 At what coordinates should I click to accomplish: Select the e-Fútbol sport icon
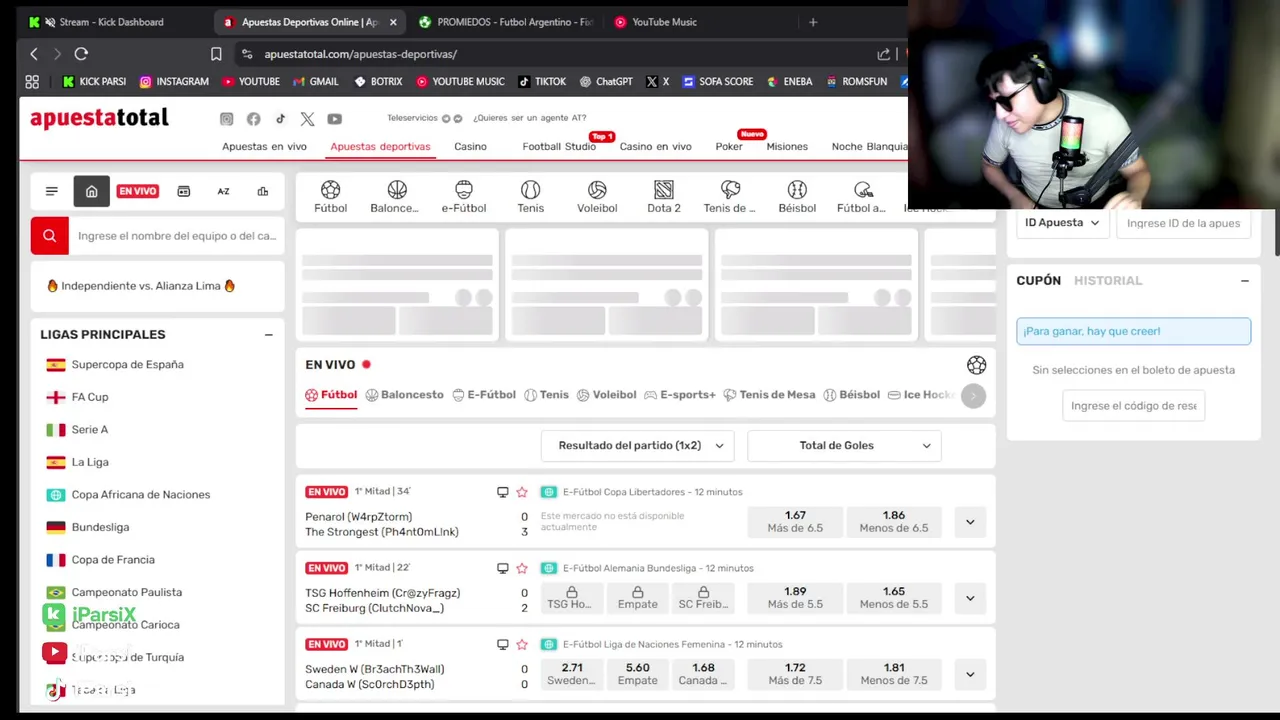pyautogui.click(x=464, y=197)
